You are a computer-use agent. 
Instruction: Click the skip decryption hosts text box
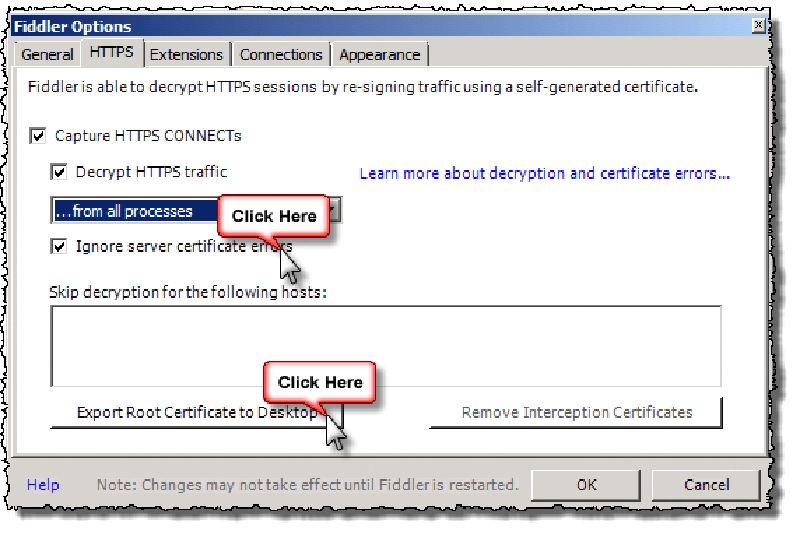386,346
